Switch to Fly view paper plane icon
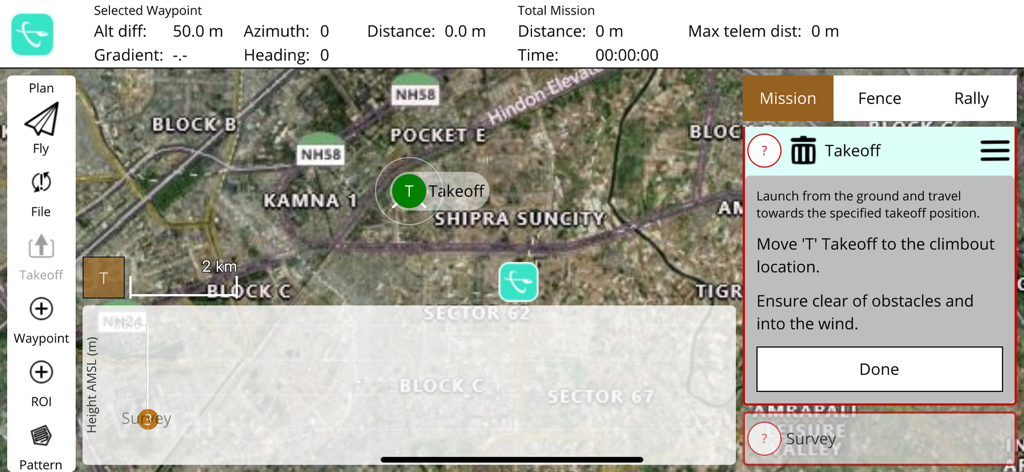Screen dimensions: 1024x472 click(41, 119)
